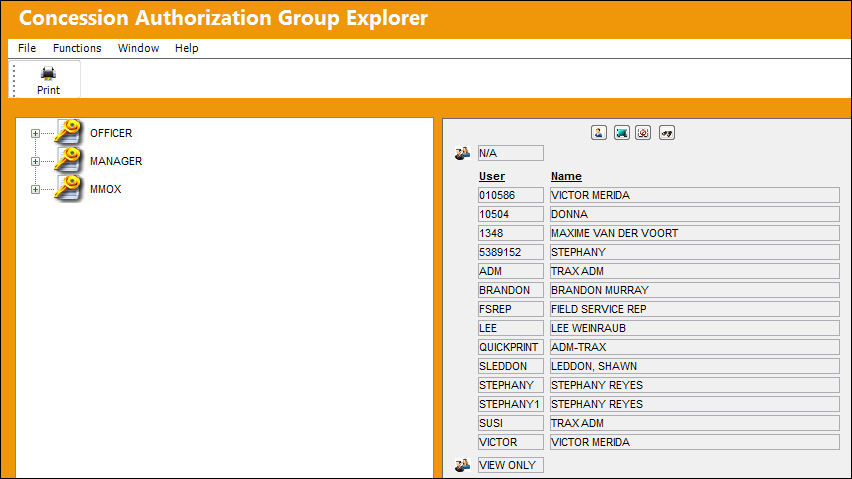Click name LEDDON, SHAWN
The height and width of the screenshot is (479, 852).
(695, 366)
